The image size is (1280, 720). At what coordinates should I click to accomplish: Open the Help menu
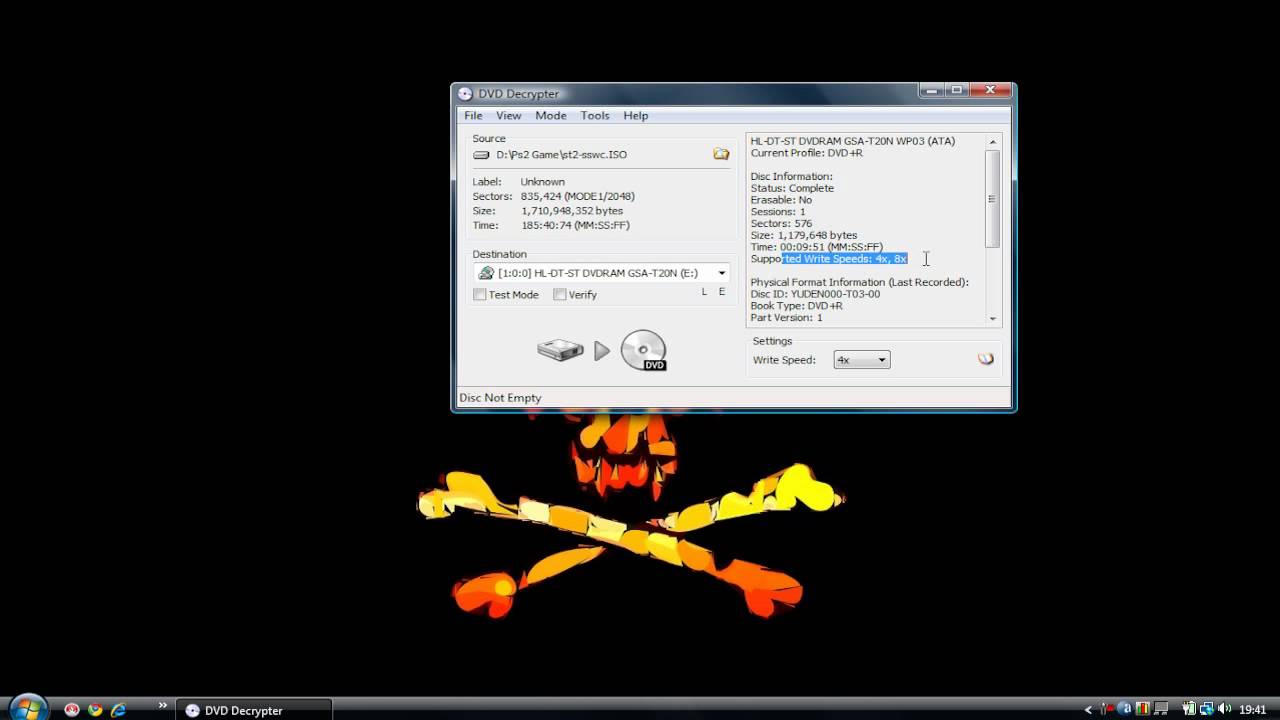click(x=636, y=116)
